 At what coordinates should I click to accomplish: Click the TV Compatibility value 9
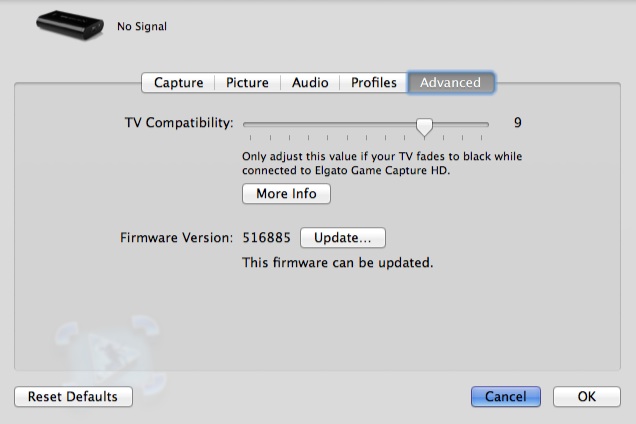tap(518, 123)
